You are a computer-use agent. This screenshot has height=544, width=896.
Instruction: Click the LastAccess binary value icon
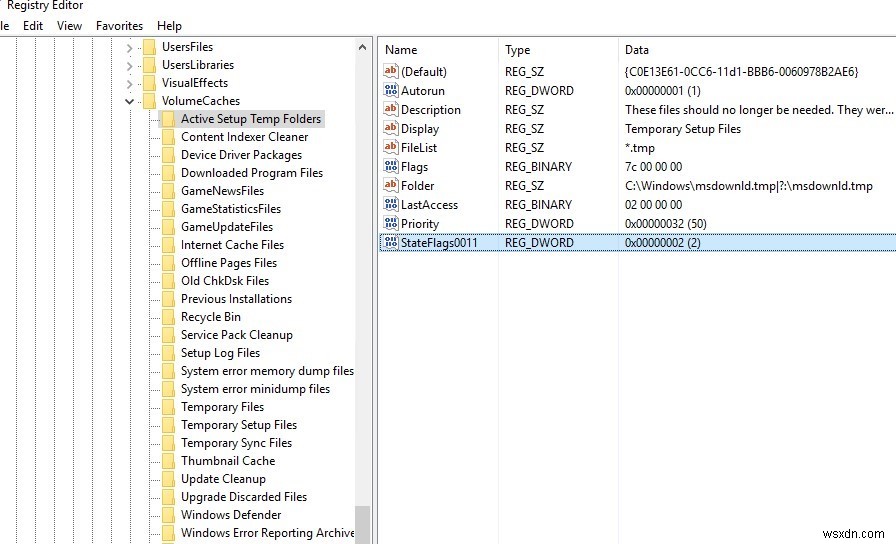(x=391, y=204)
